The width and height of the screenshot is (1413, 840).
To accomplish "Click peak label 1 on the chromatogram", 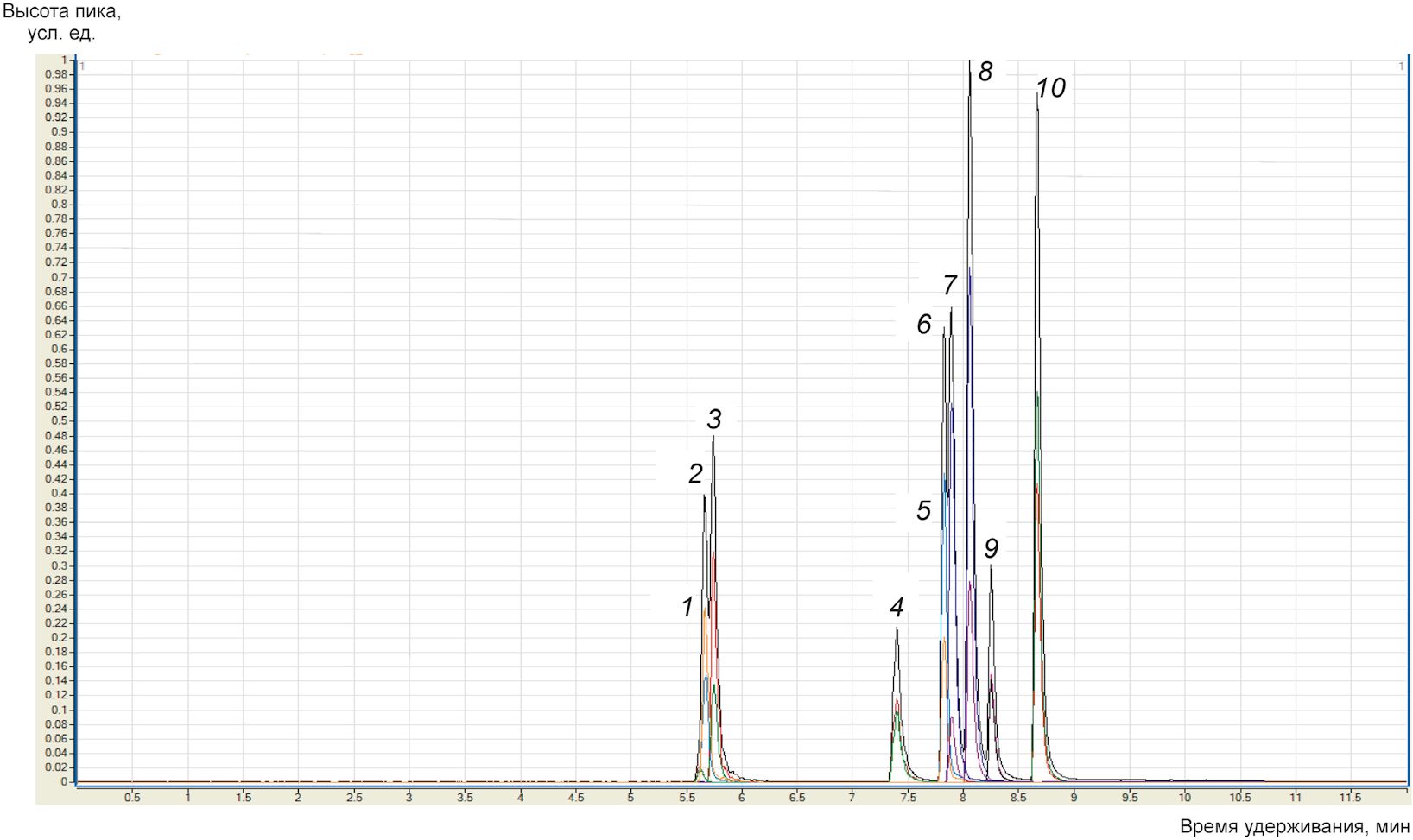I will click(687, 607).
